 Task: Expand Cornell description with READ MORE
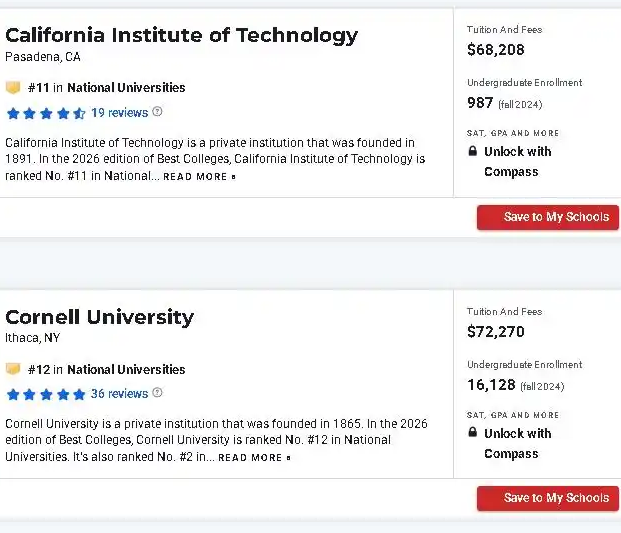(x=254, y=458)
